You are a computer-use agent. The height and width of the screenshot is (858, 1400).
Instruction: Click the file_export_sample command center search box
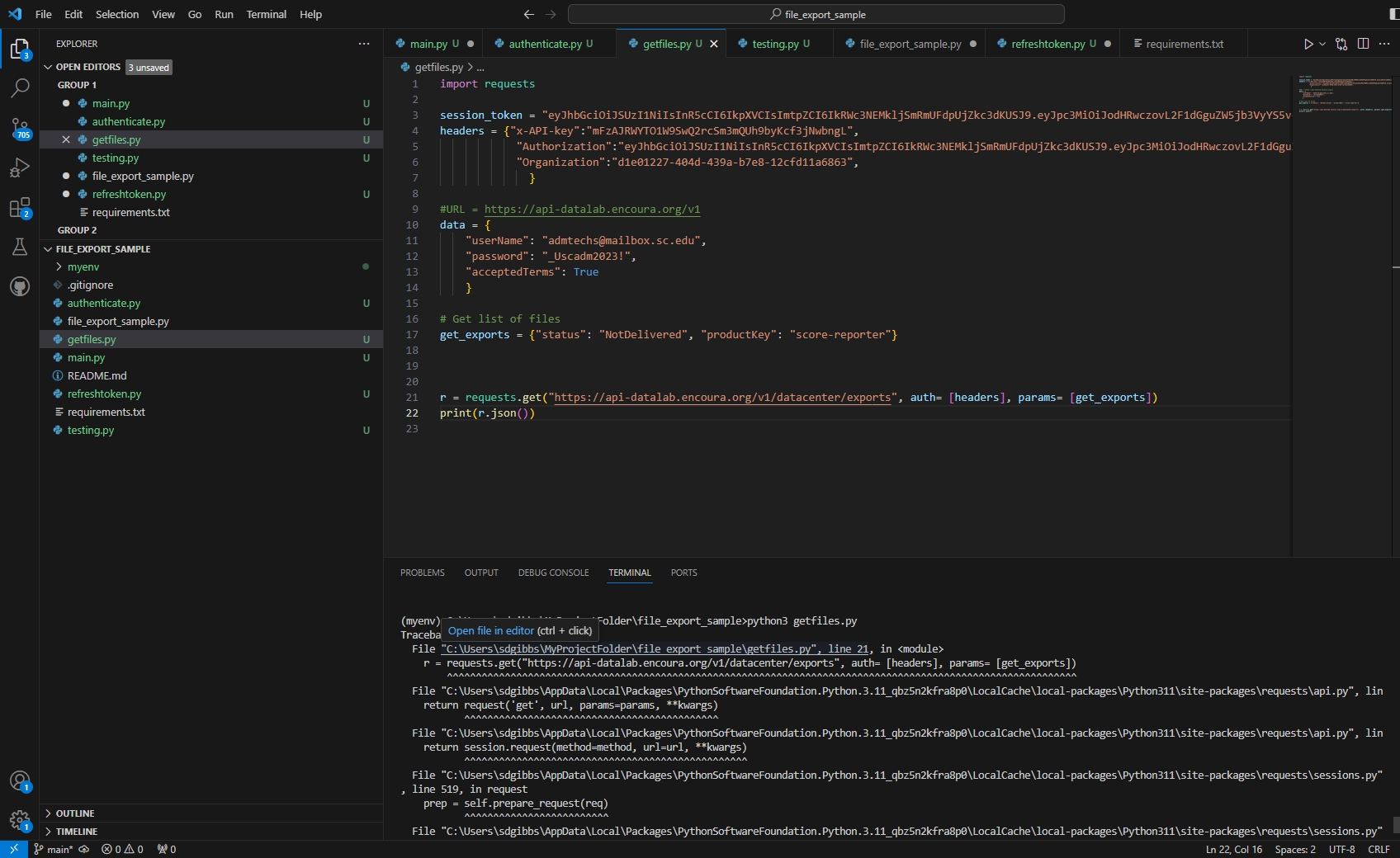tap(816, 14)
